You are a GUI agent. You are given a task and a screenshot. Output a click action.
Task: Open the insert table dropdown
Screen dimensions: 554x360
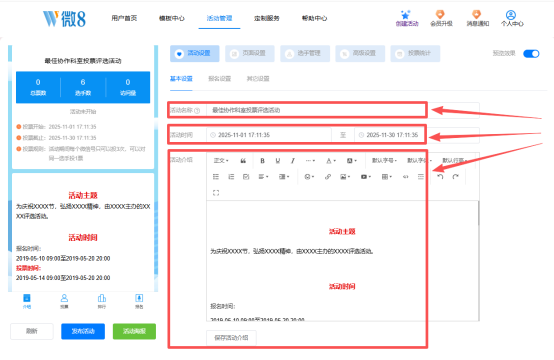coord(387,177)
